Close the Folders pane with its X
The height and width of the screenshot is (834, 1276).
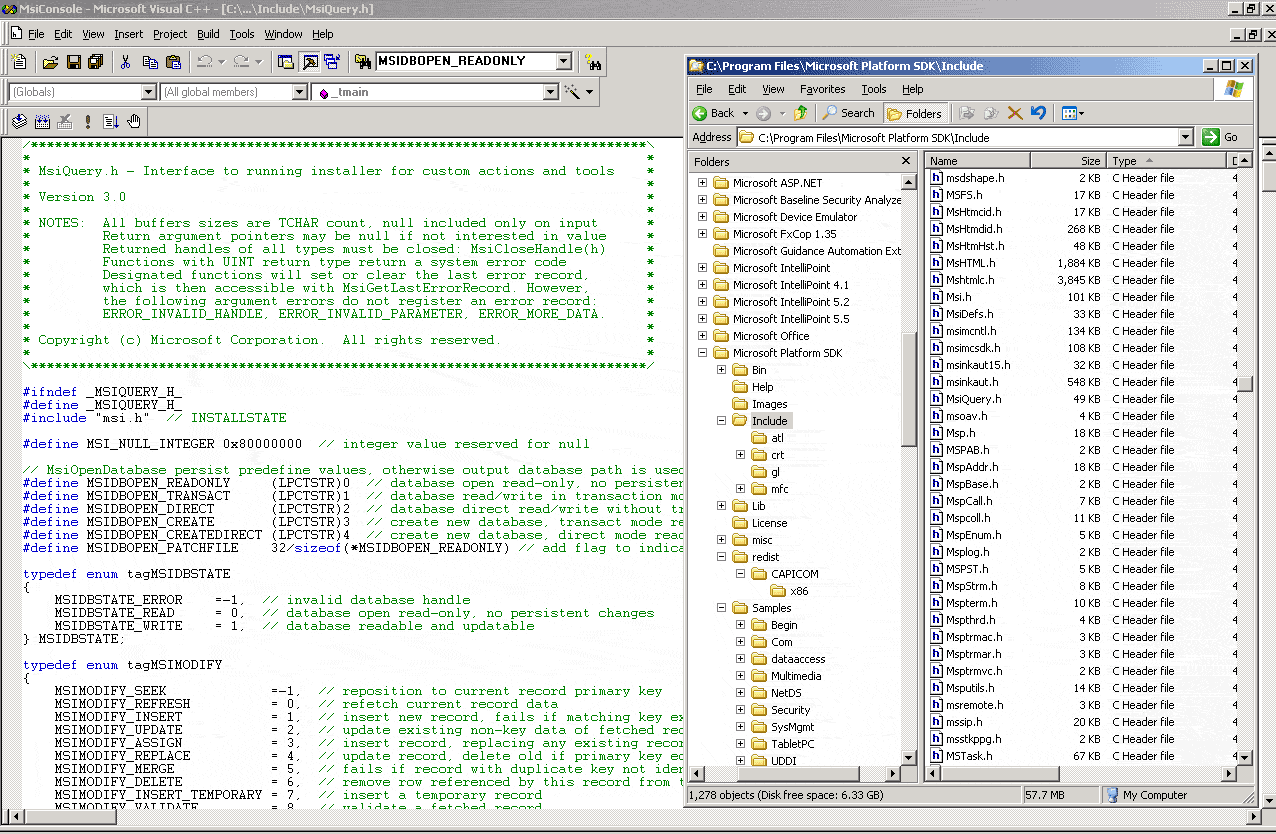pyautogui.click(x=906, y=160)
